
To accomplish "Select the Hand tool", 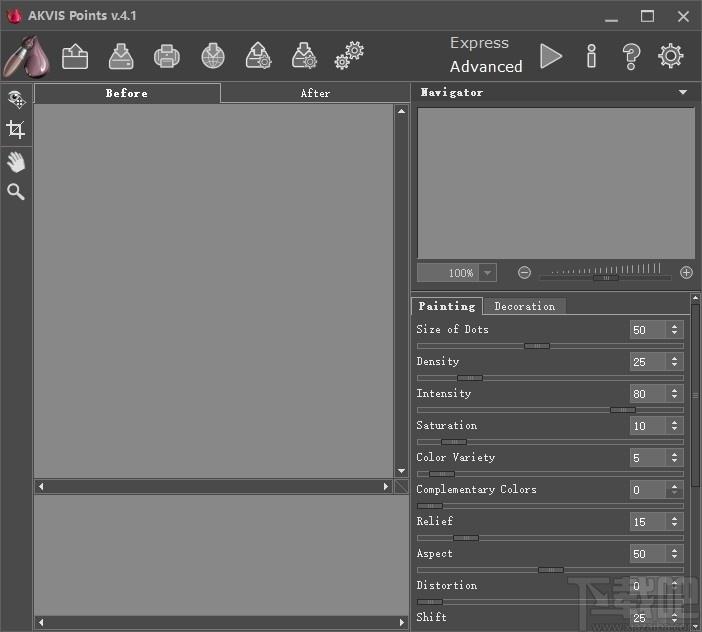I will [x=16, y=162].
